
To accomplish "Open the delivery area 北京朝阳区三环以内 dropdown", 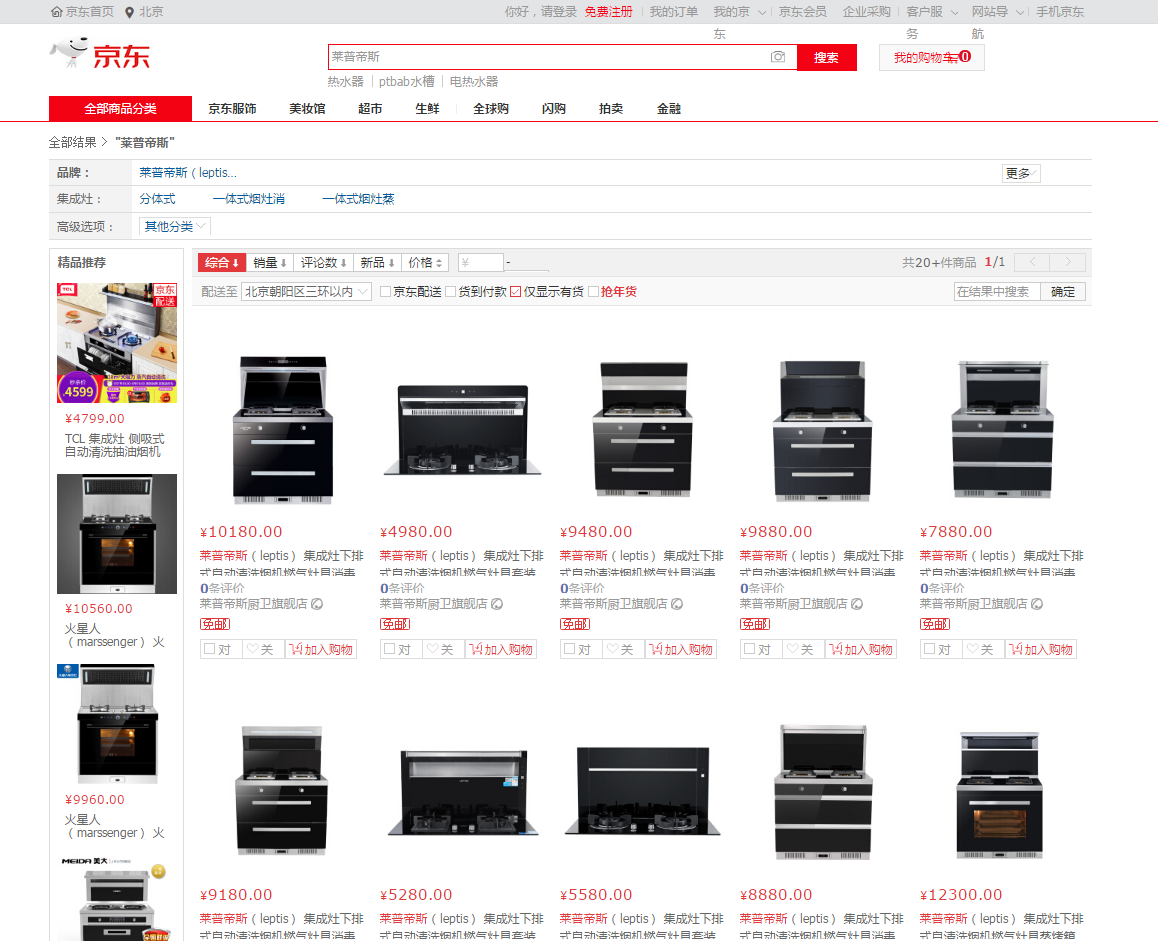I will 306,292.
